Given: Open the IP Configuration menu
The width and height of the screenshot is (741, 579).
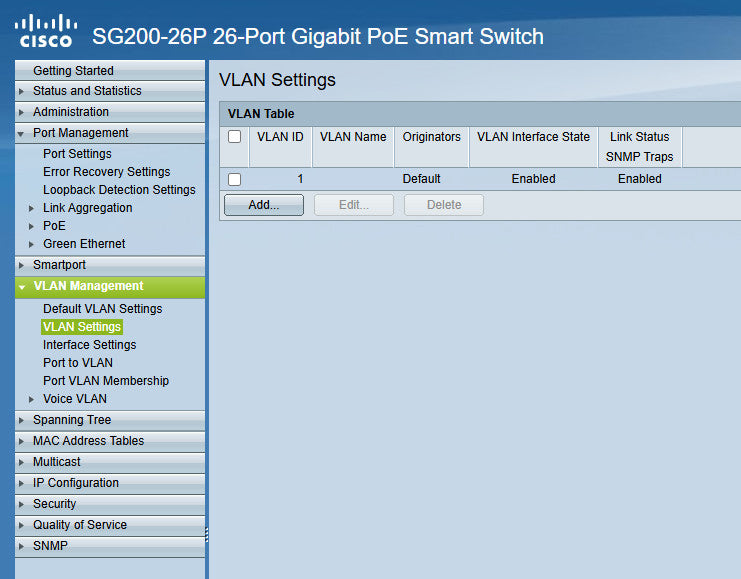Looking at the screenshot, I should (x=76, y=483).
